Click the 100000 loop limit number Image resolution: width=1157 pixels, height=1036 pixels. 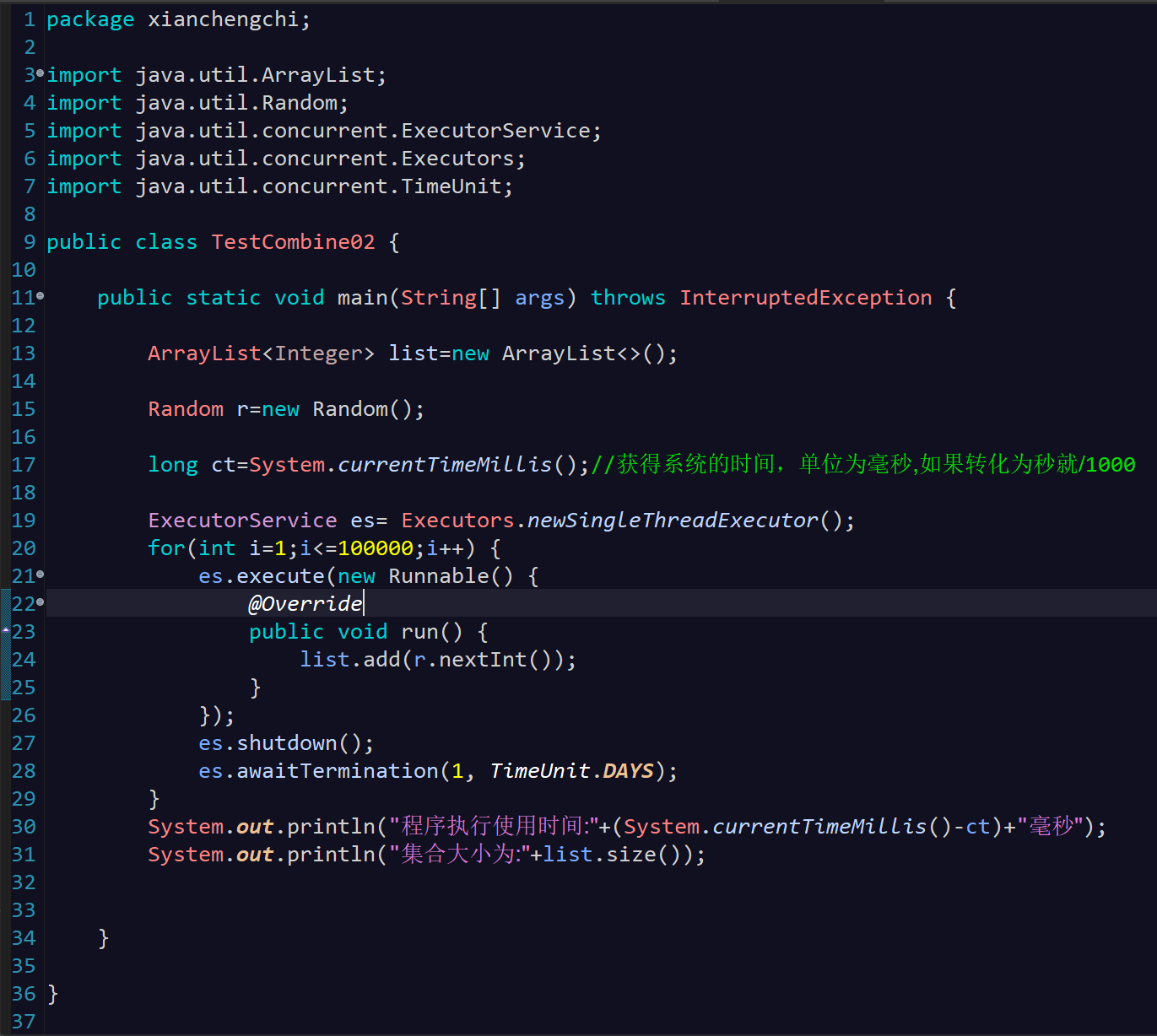[x=376, y=548]
